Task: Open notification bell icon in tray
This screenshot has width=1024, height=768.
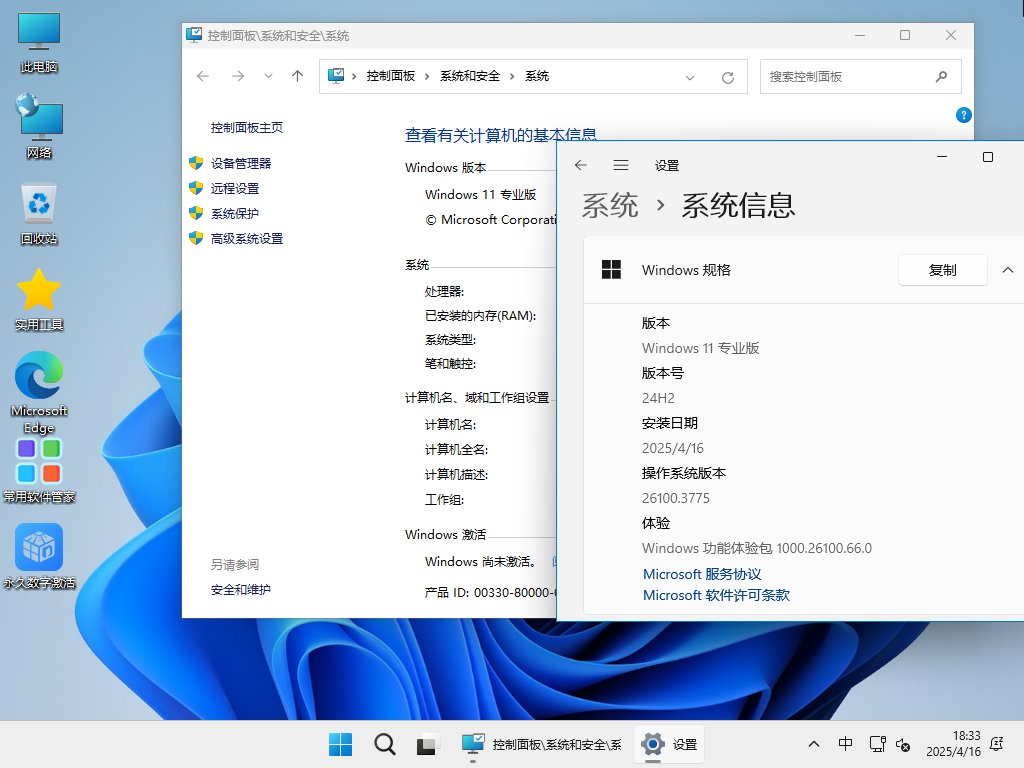Action: pyautogui.click(x=997, y=744)
